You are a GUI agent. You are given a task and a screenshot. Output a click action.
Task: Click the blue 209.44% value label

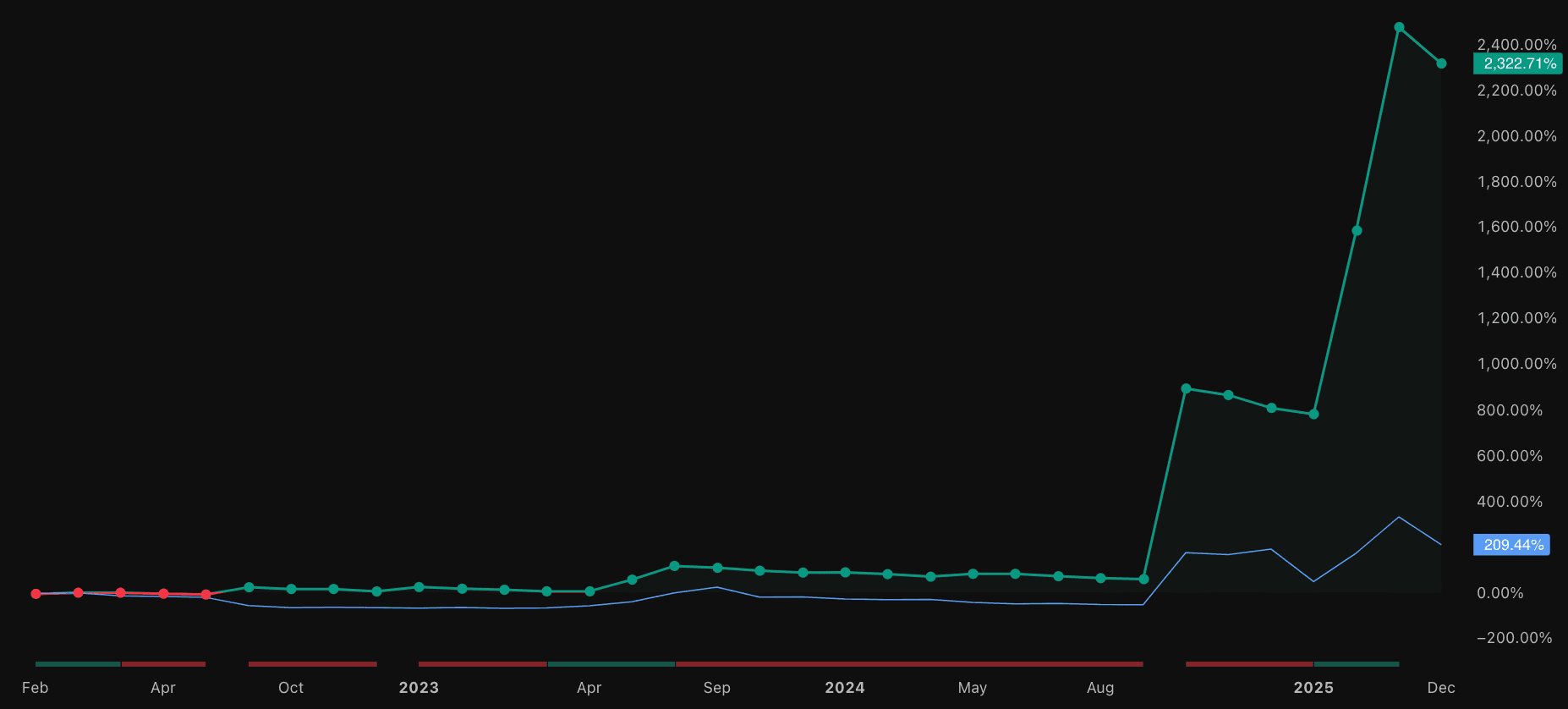coord(1512,545)
